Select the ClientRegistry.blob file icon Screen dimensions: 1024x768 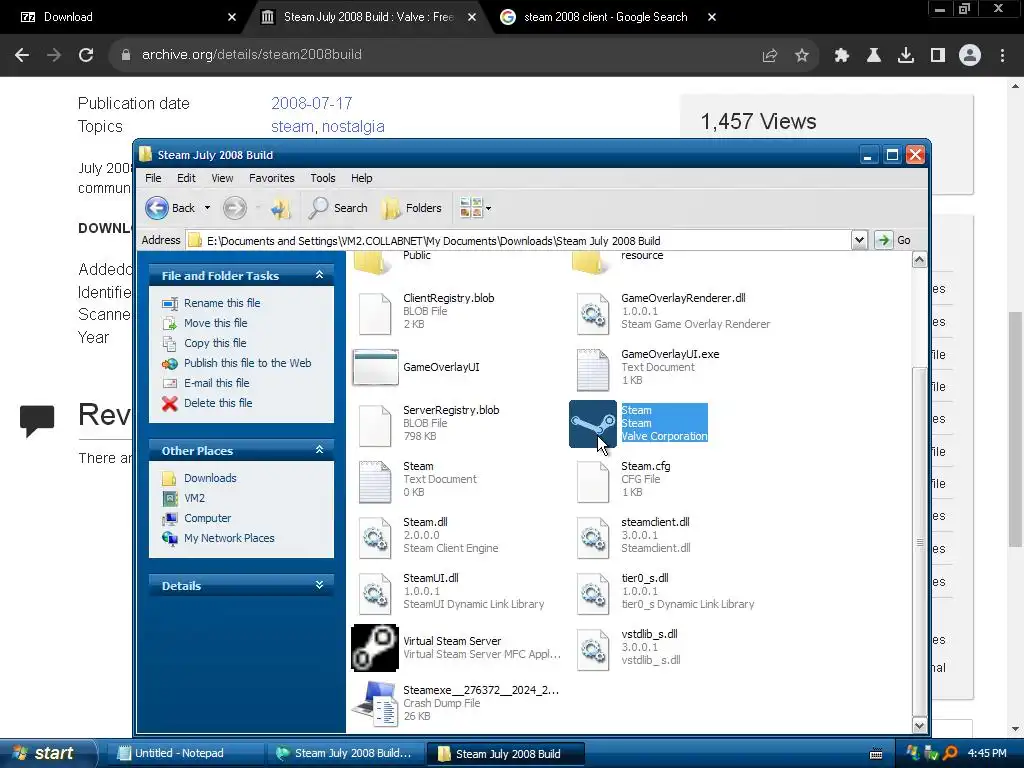(x=375, y=312)
